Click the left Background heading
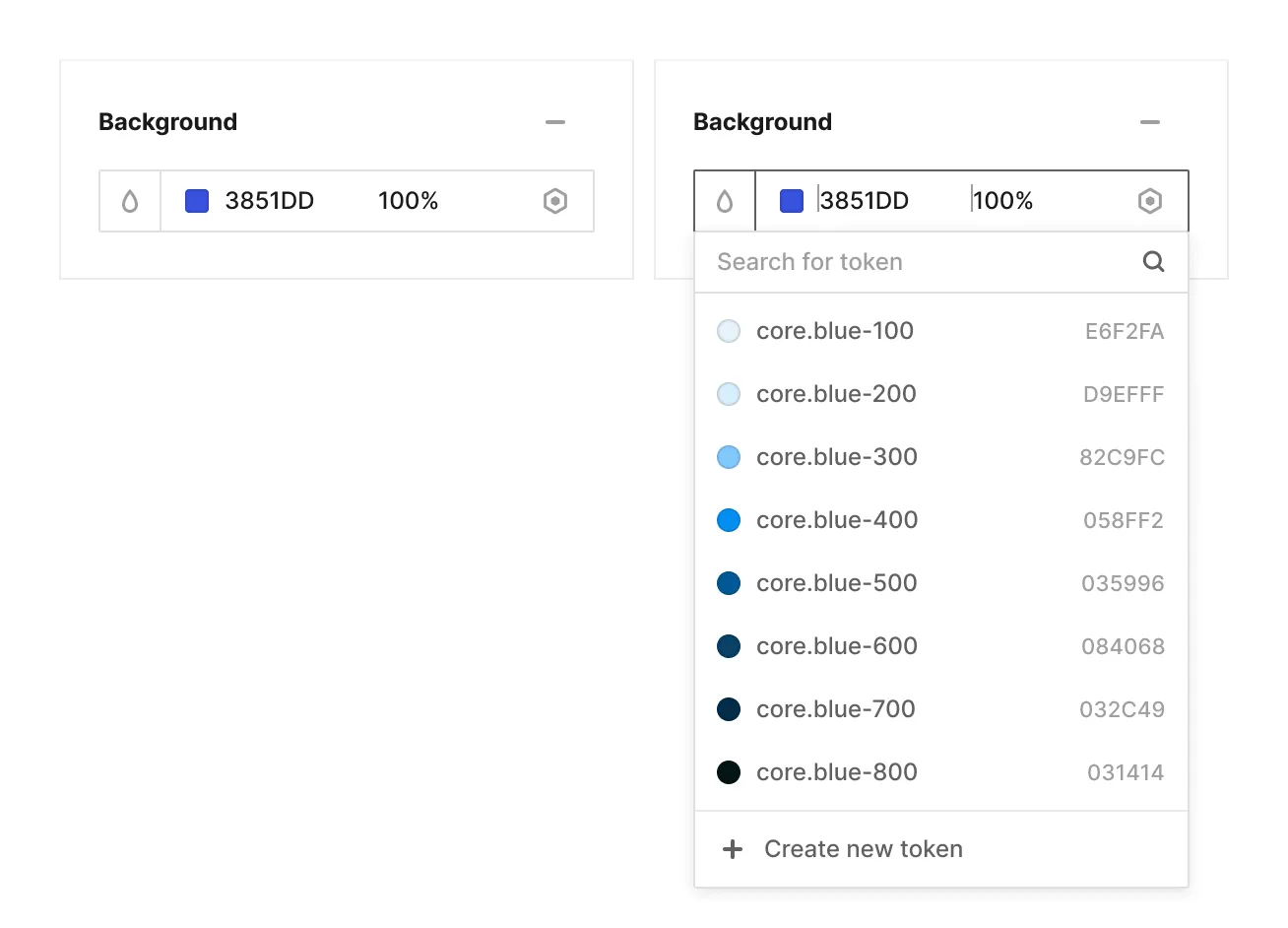 click(168, 122)
